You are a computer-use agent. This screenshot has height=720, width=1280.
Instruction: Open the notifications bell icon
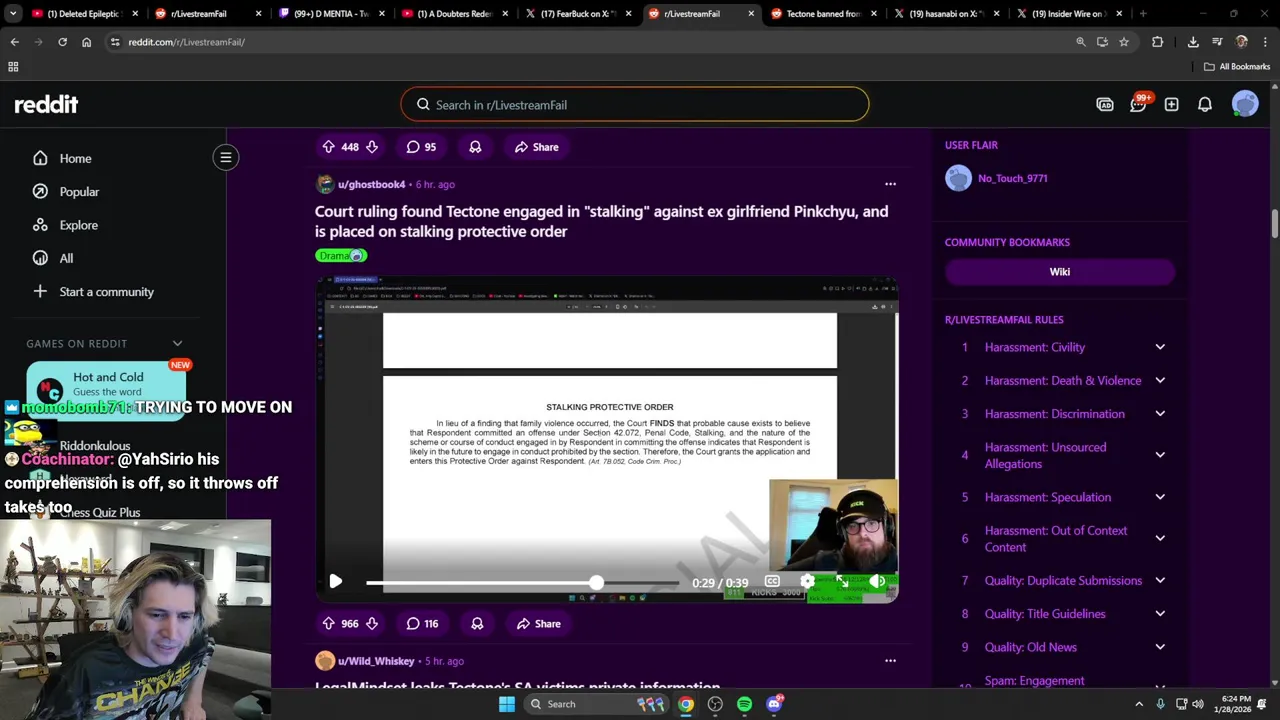pyautogui.click(x=1205, y=105)
